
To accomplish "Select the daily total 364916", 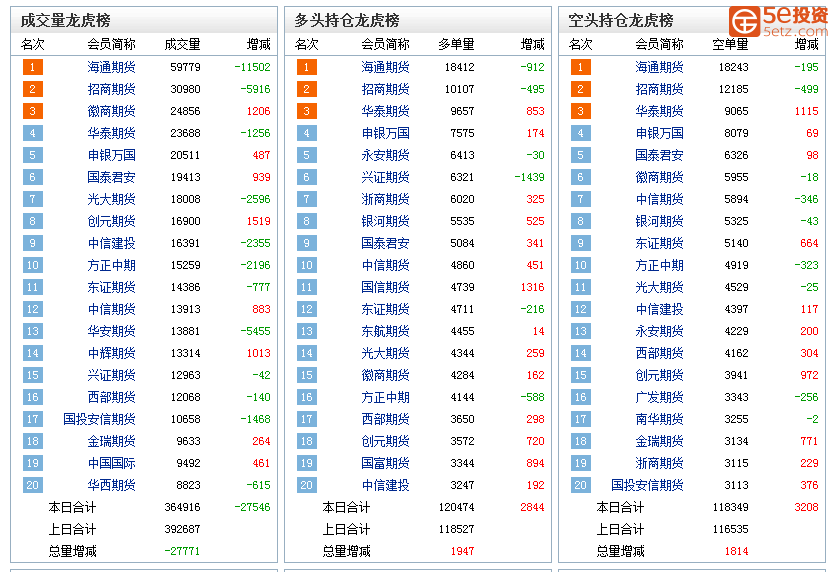I will click(x=182, y=507).
